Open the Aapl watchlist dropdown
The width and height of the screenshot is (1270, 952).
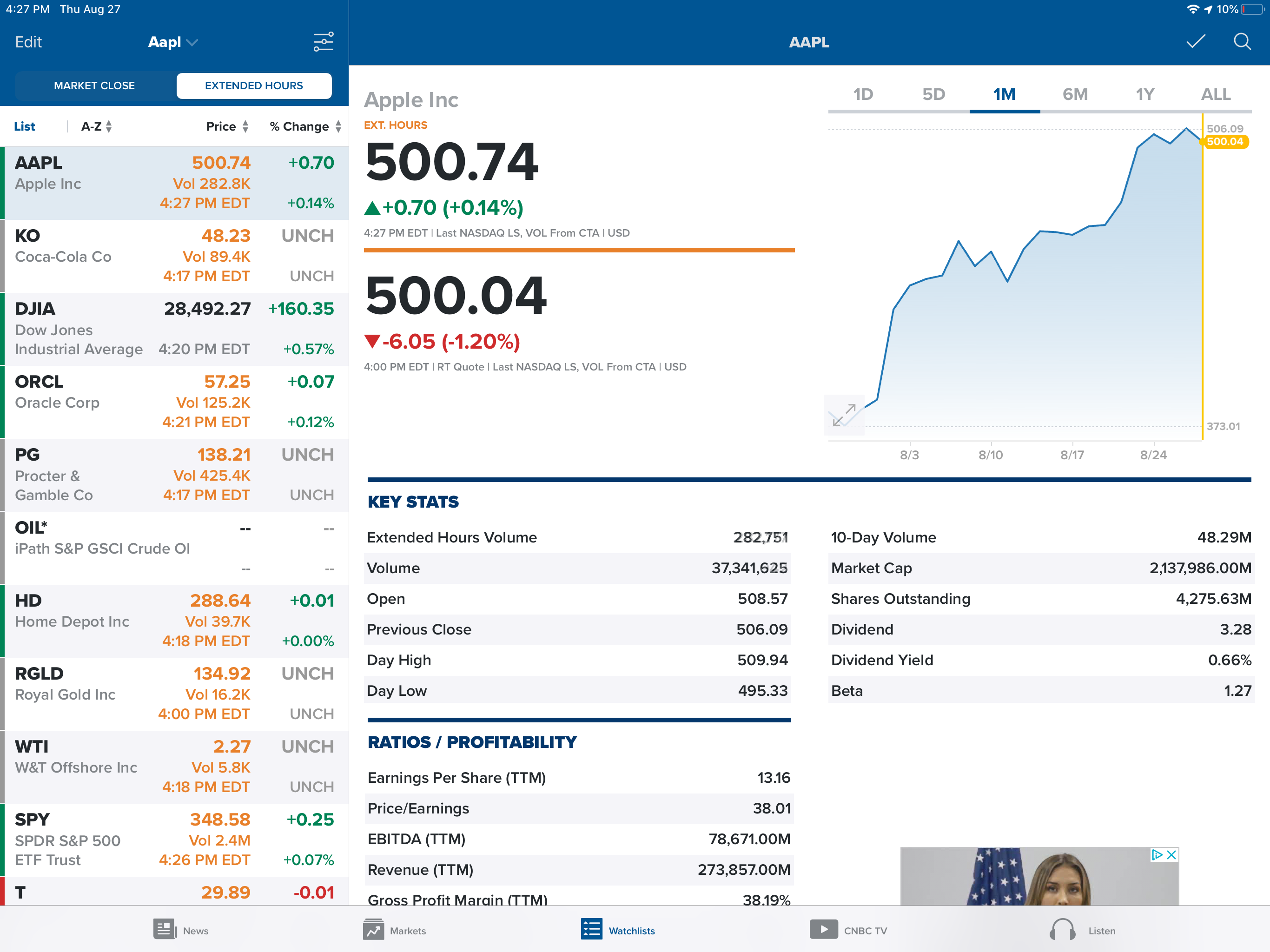pyautogui.click(x=173, y=42)
